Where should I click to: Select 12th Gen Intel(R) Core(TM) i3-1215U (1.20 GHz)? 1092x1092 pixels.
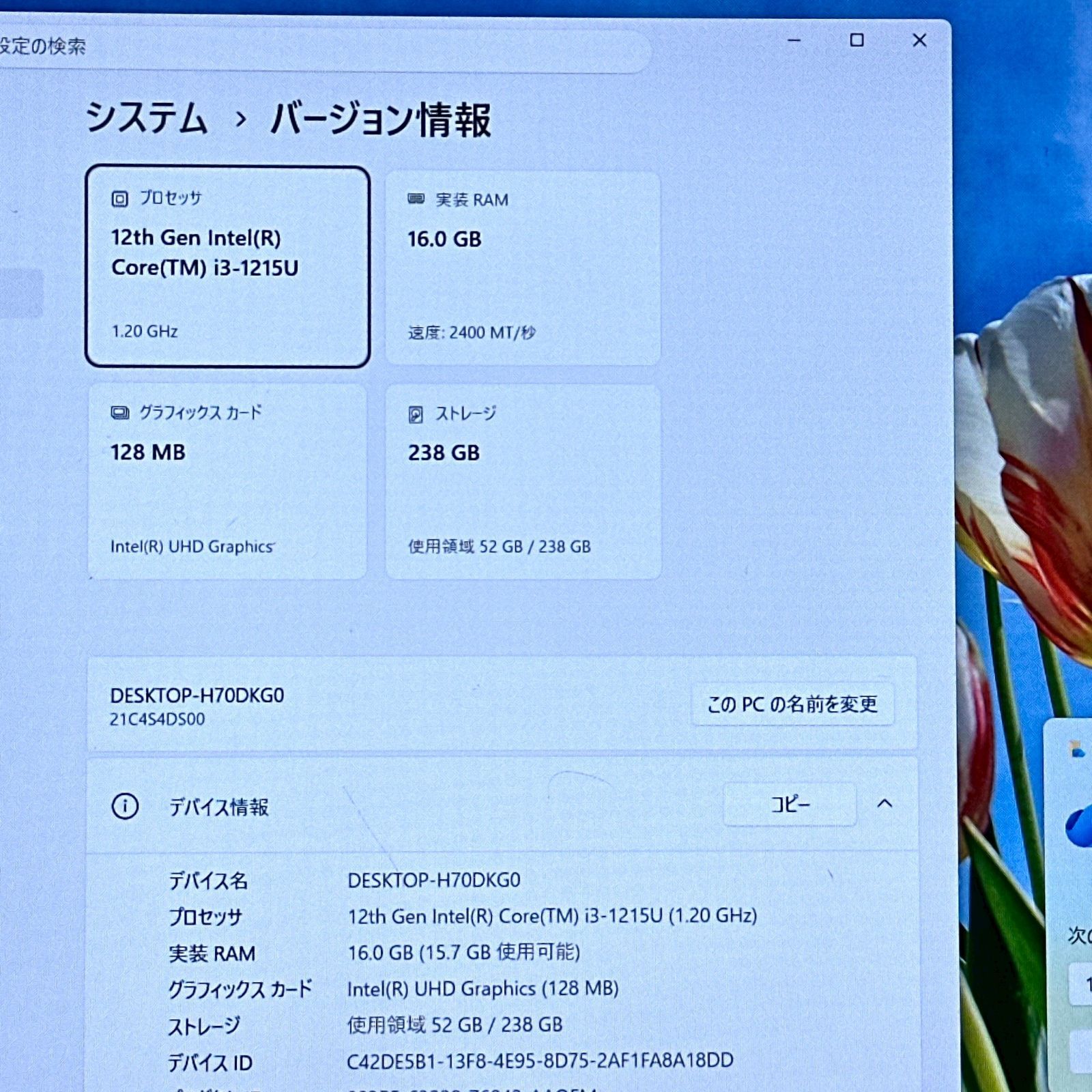coord(552,916)
